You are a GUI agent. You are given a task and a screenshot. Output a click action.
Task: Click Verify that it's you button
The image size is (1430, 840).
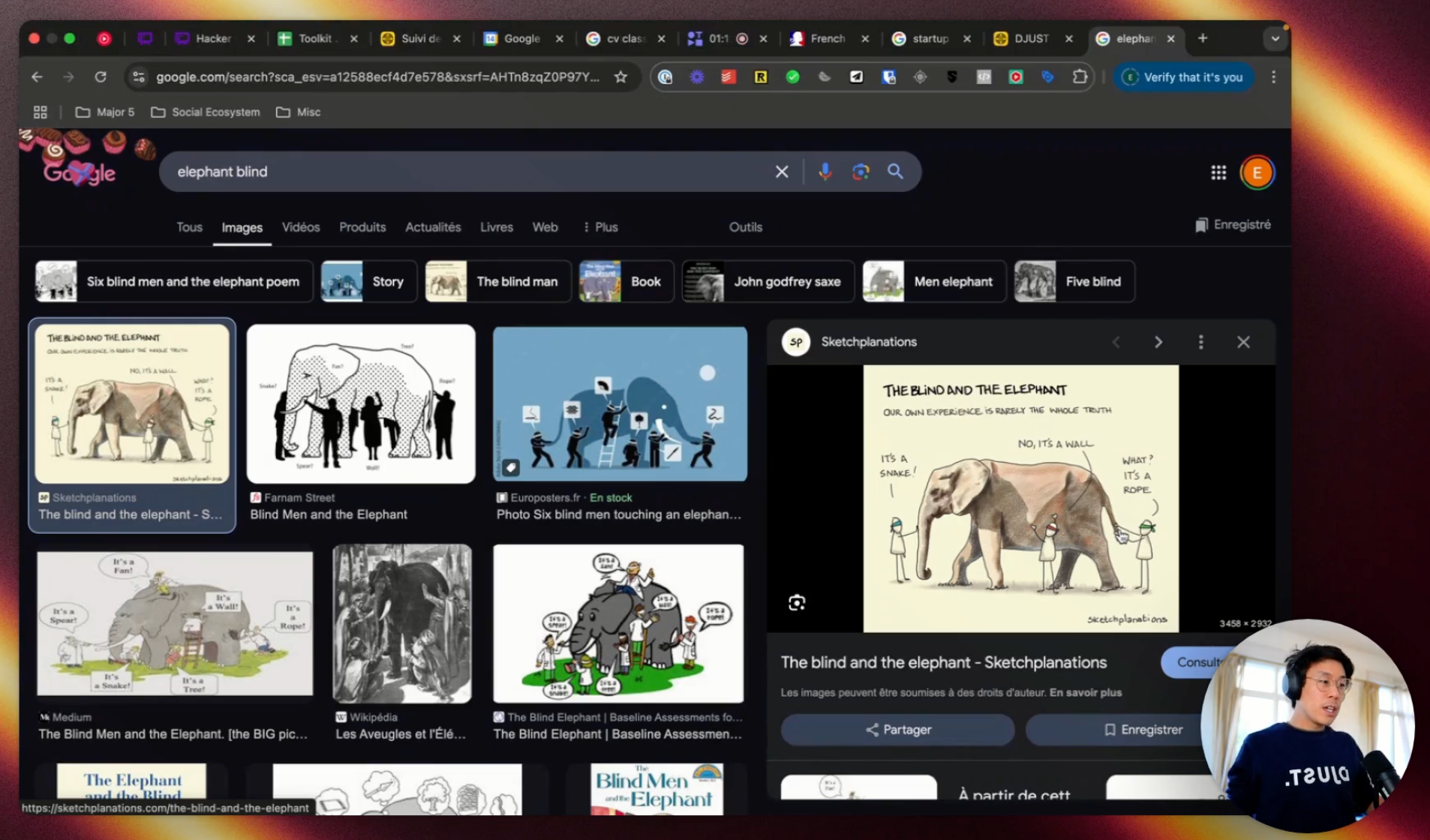point(1184,77)
